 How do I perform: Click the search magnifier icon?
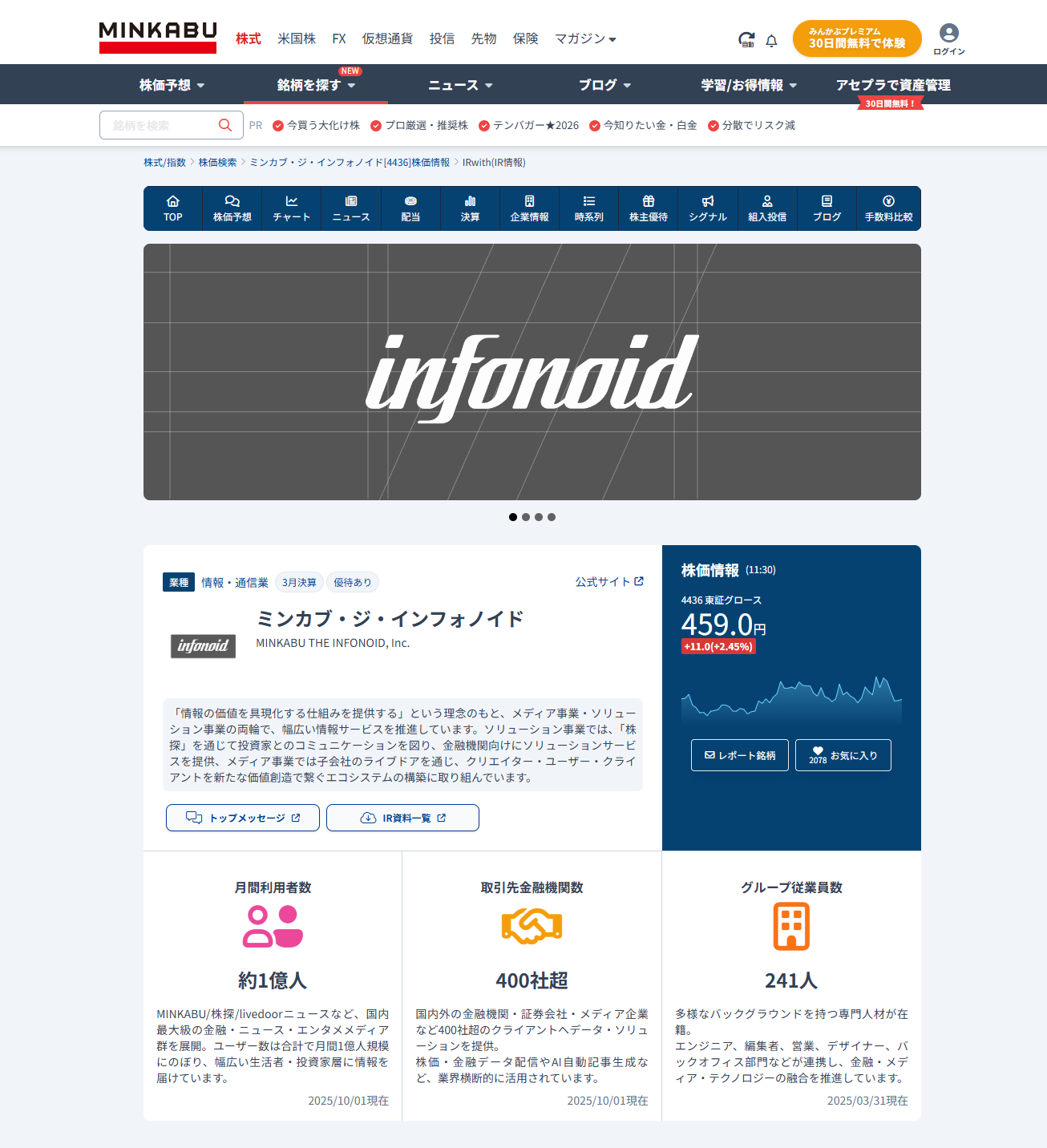(x=225, y=125)
